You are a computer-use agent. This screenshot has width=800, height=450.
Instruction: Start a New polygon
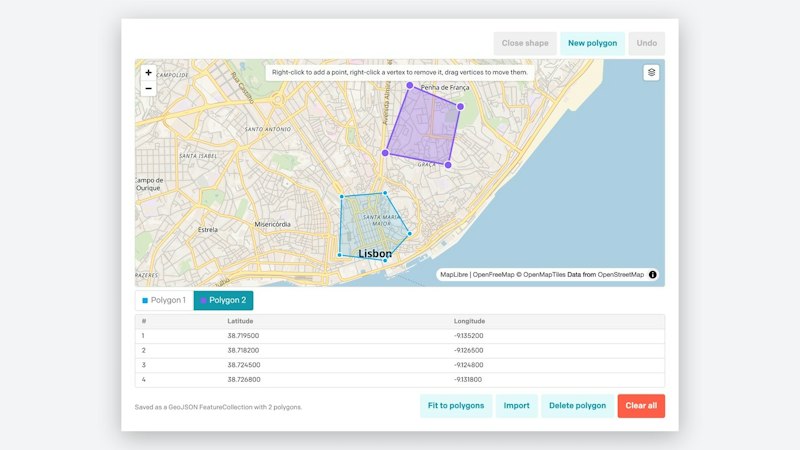(x=592, y=43)
